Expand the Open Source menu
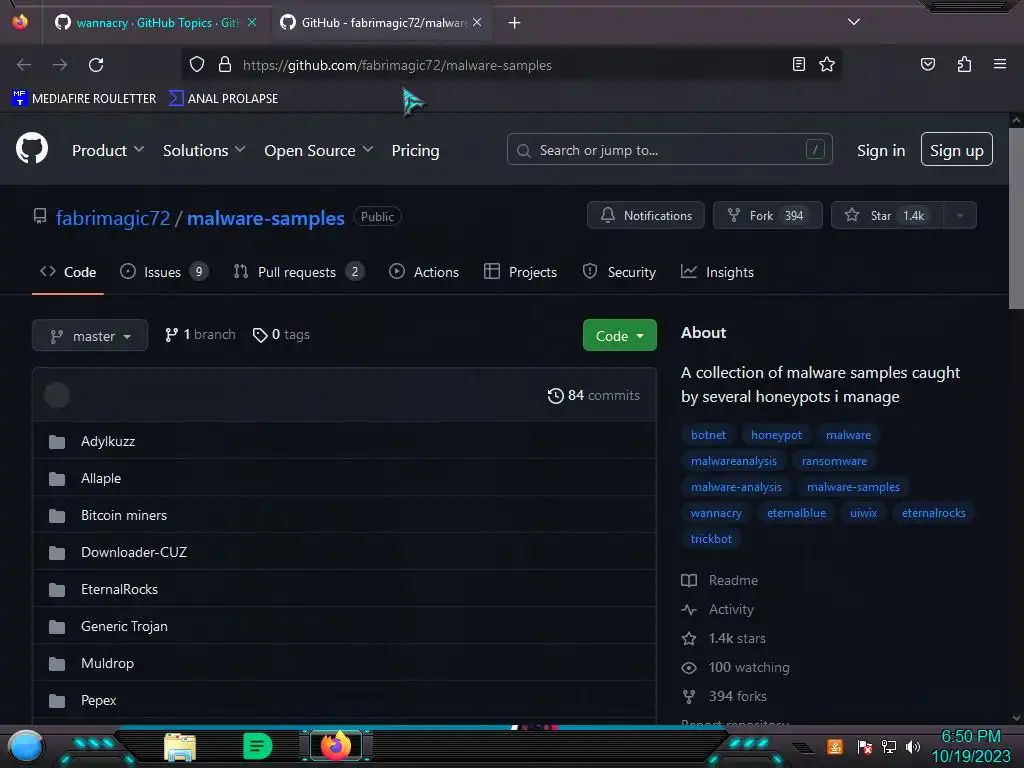Viewport: 1024px width, 768px height. (x=319, y=150)
